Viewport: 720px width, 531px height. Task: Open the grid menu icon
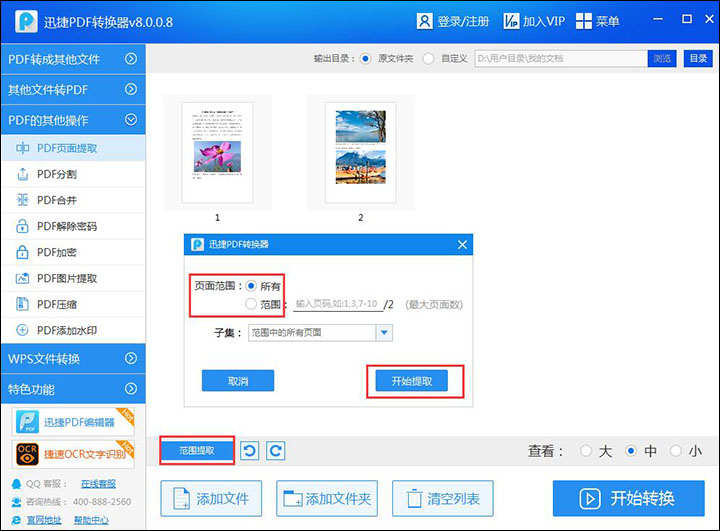coord(584,21)
